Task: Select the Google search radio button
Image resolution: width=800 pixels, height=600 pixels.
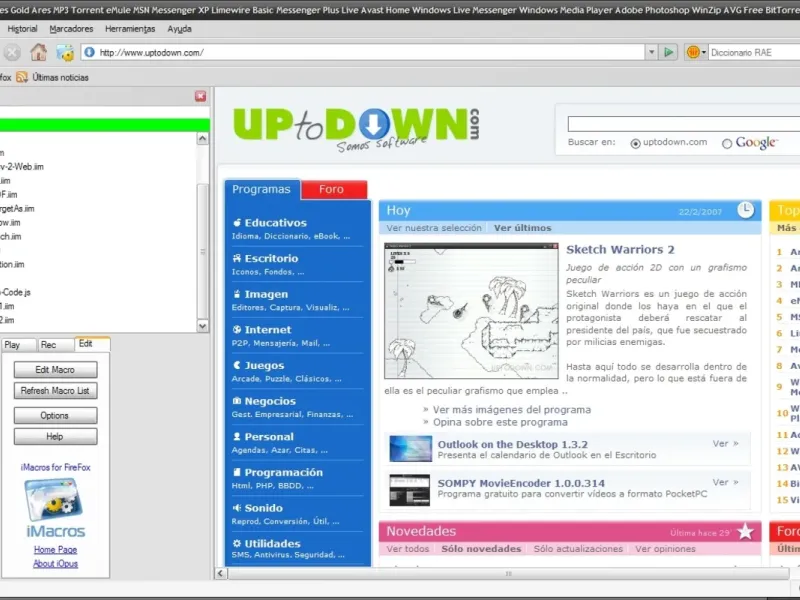Action: coord(727,144)
